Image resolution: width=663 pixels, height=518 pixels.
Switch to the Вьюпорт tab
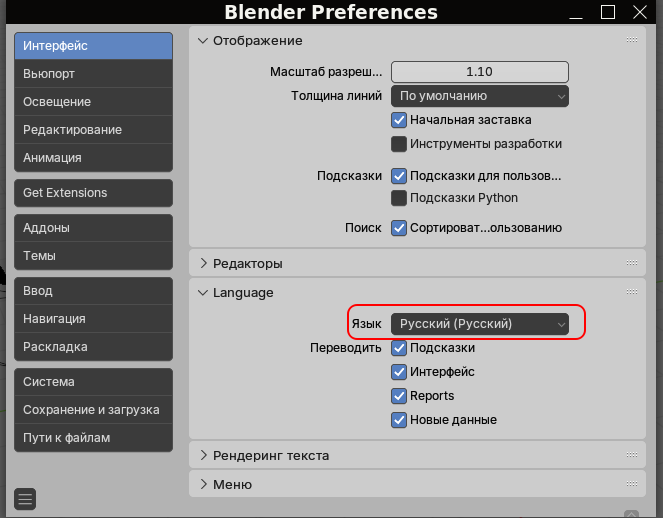click(95, 74)
